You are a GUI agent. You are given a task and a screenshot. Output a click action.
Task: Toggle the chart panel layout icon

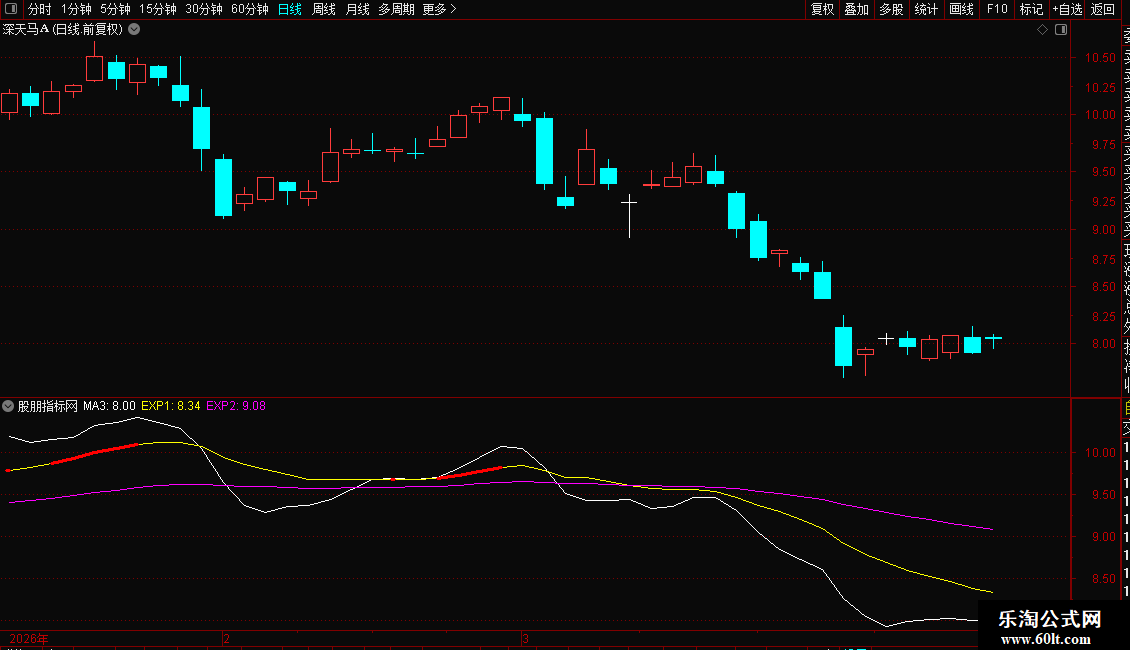coord(1061,30)
